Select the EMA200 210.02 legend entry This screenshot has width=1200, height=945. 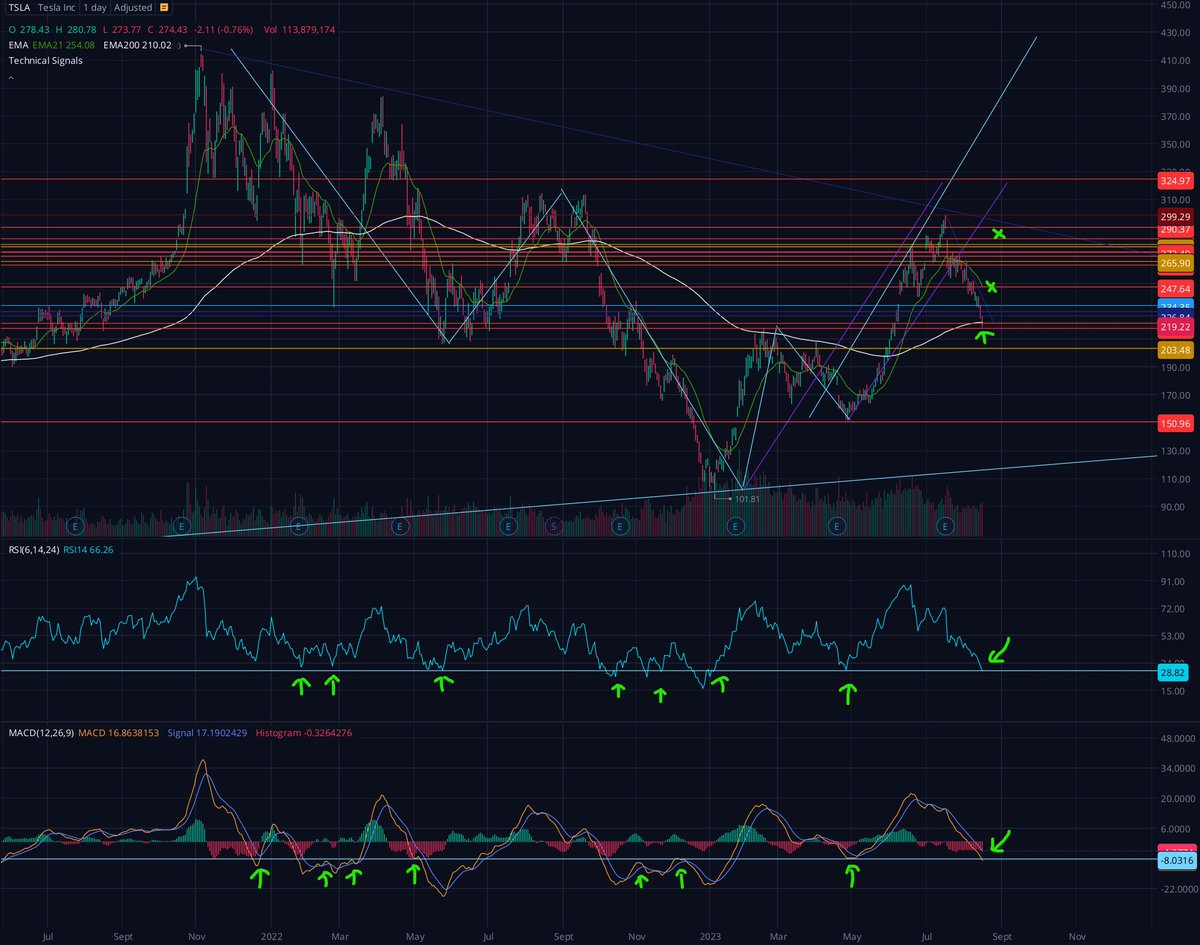139,45
